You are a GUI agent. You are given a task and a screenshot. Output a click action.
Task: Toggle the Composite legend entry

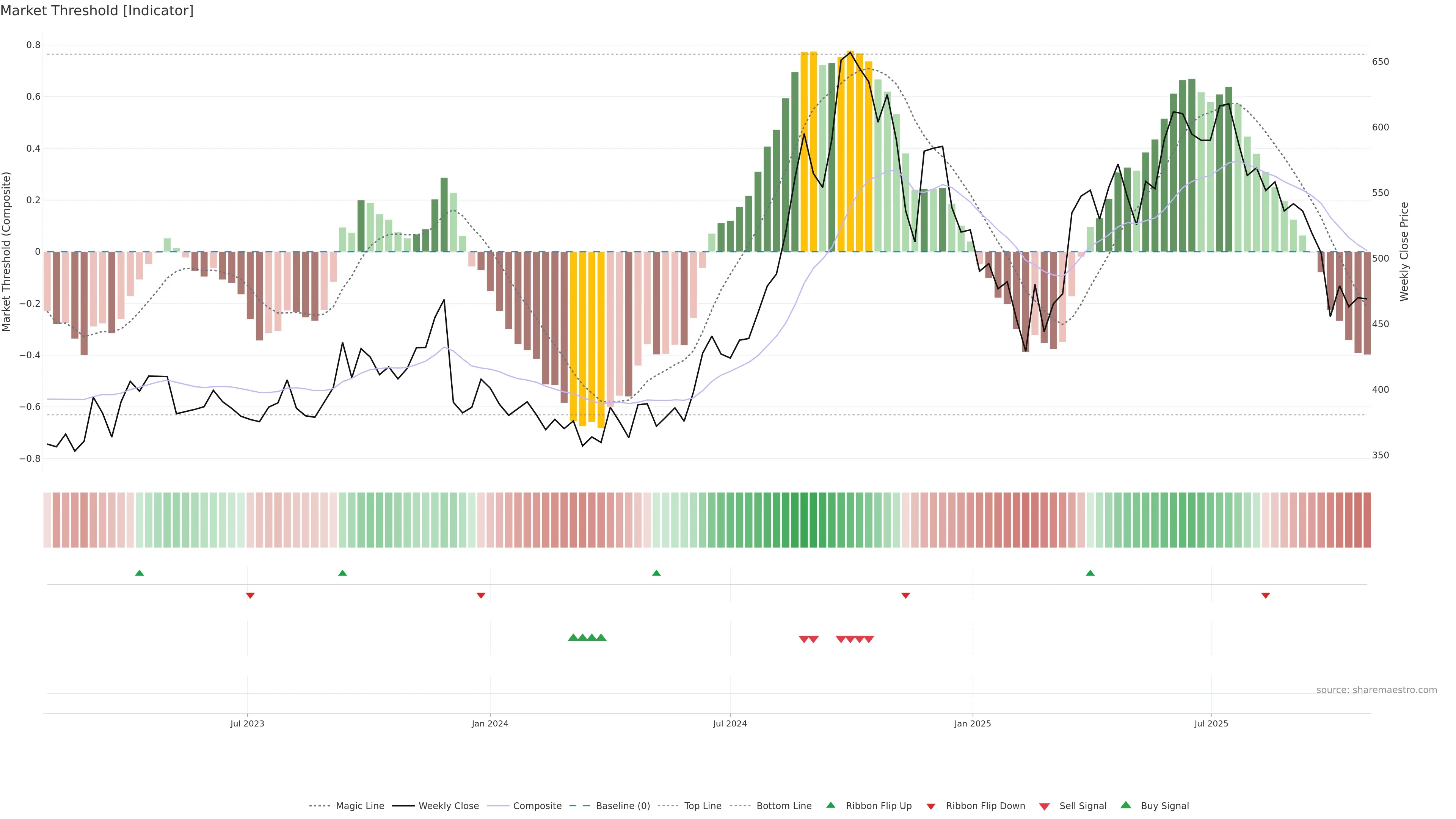pyautogui.click(x=537, y=806)
